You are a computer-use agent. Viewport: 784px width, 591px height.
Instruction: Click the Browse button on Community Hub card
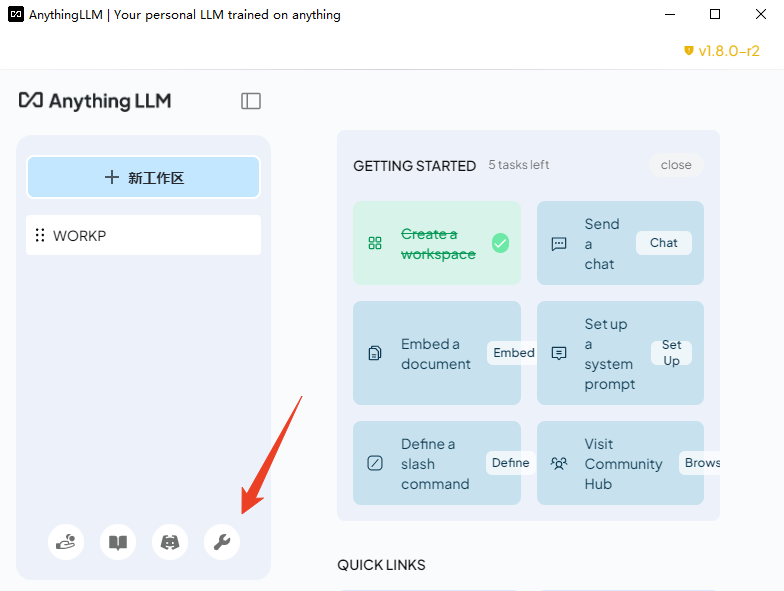pos(700,463)
